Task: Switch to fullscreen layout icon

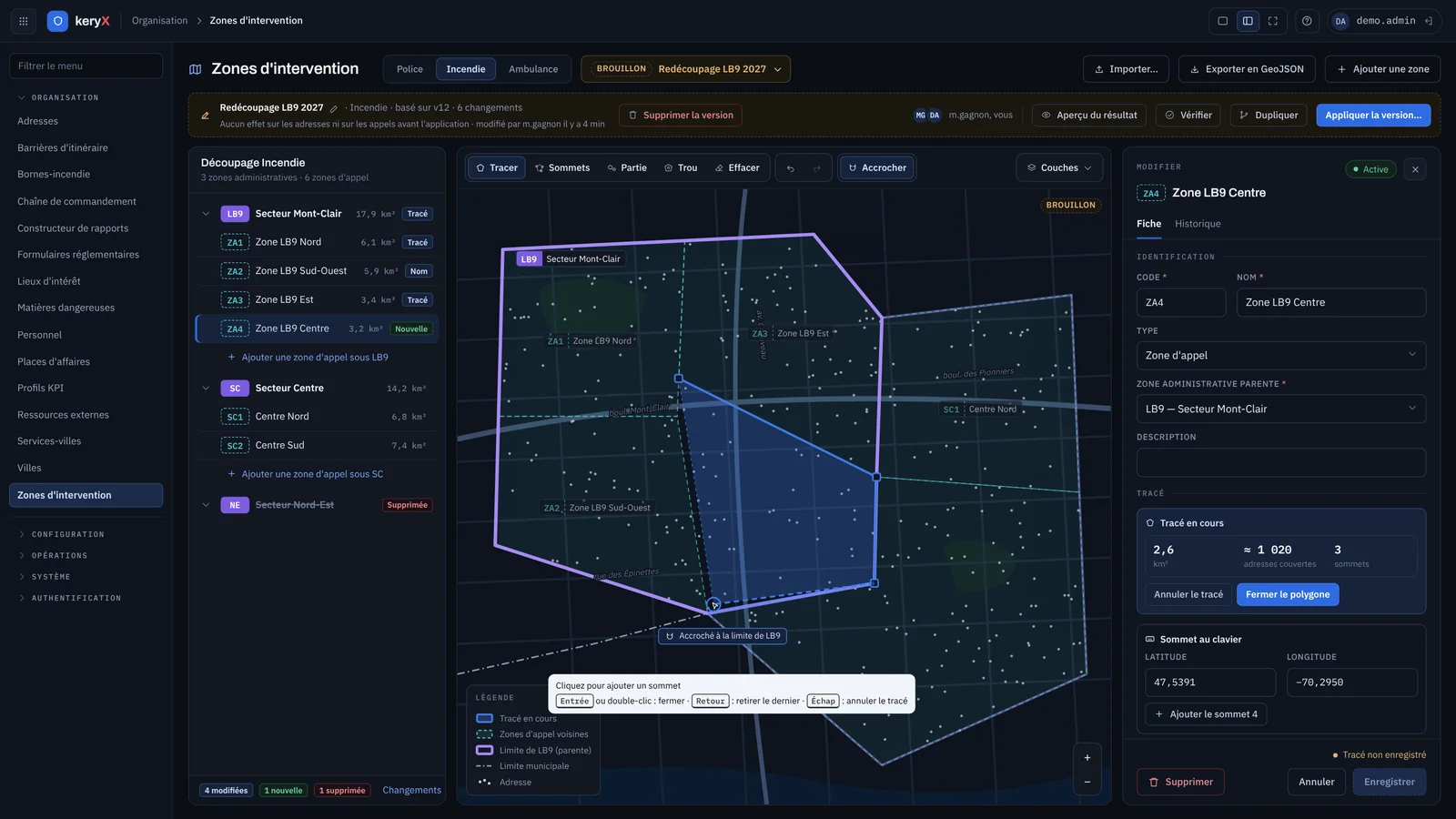Action: pos(1273,21)
